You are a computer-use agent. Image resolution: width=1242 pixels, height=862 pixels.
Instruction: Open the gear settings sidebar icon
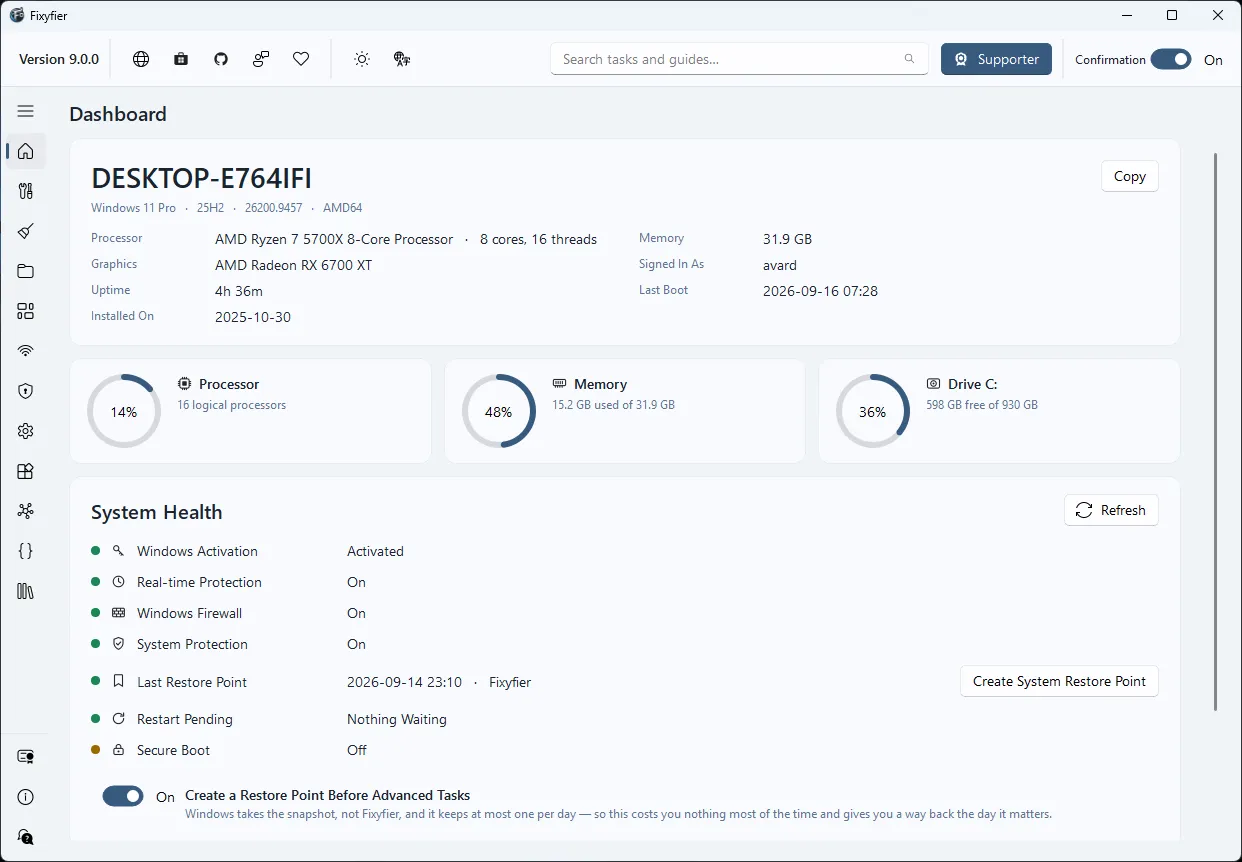click(x=26, y=431)
